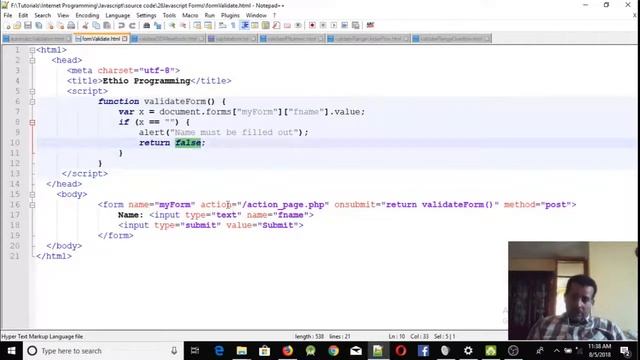Click the last toolbar icon after Save Macro
The image size is (640, 360).
[x=371, y=25]
